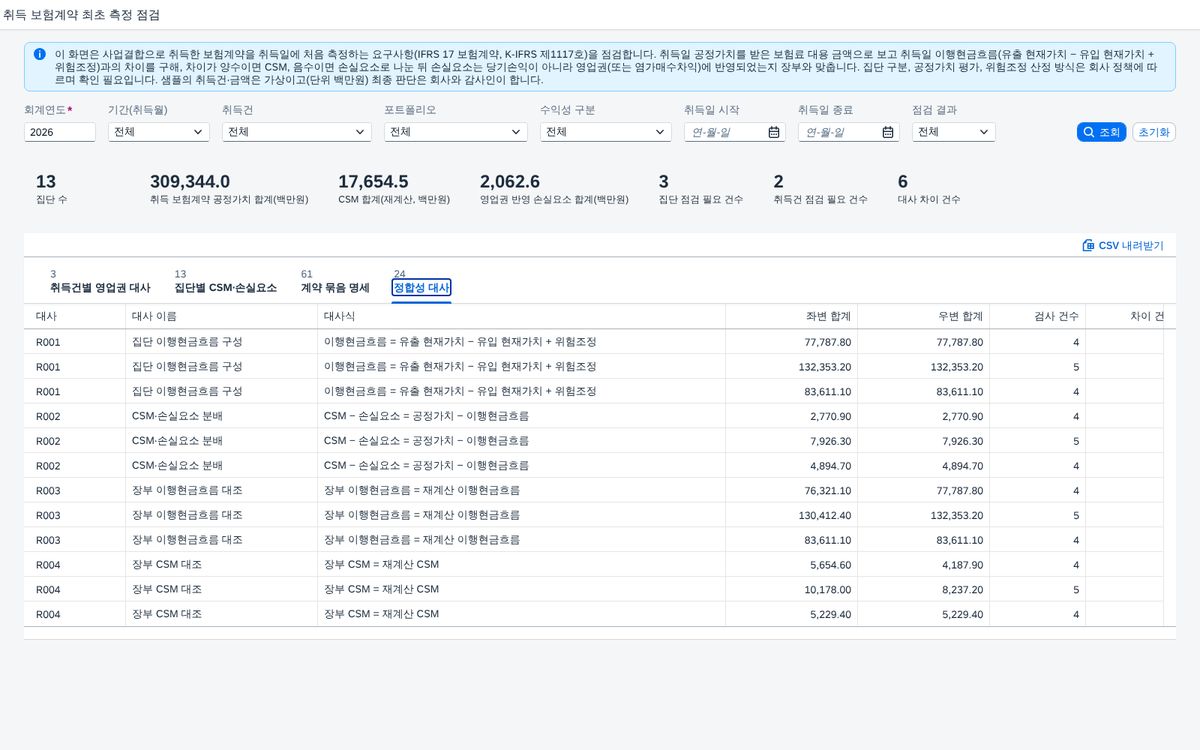Click the 대사 차이 건수 summary tile

929,189
